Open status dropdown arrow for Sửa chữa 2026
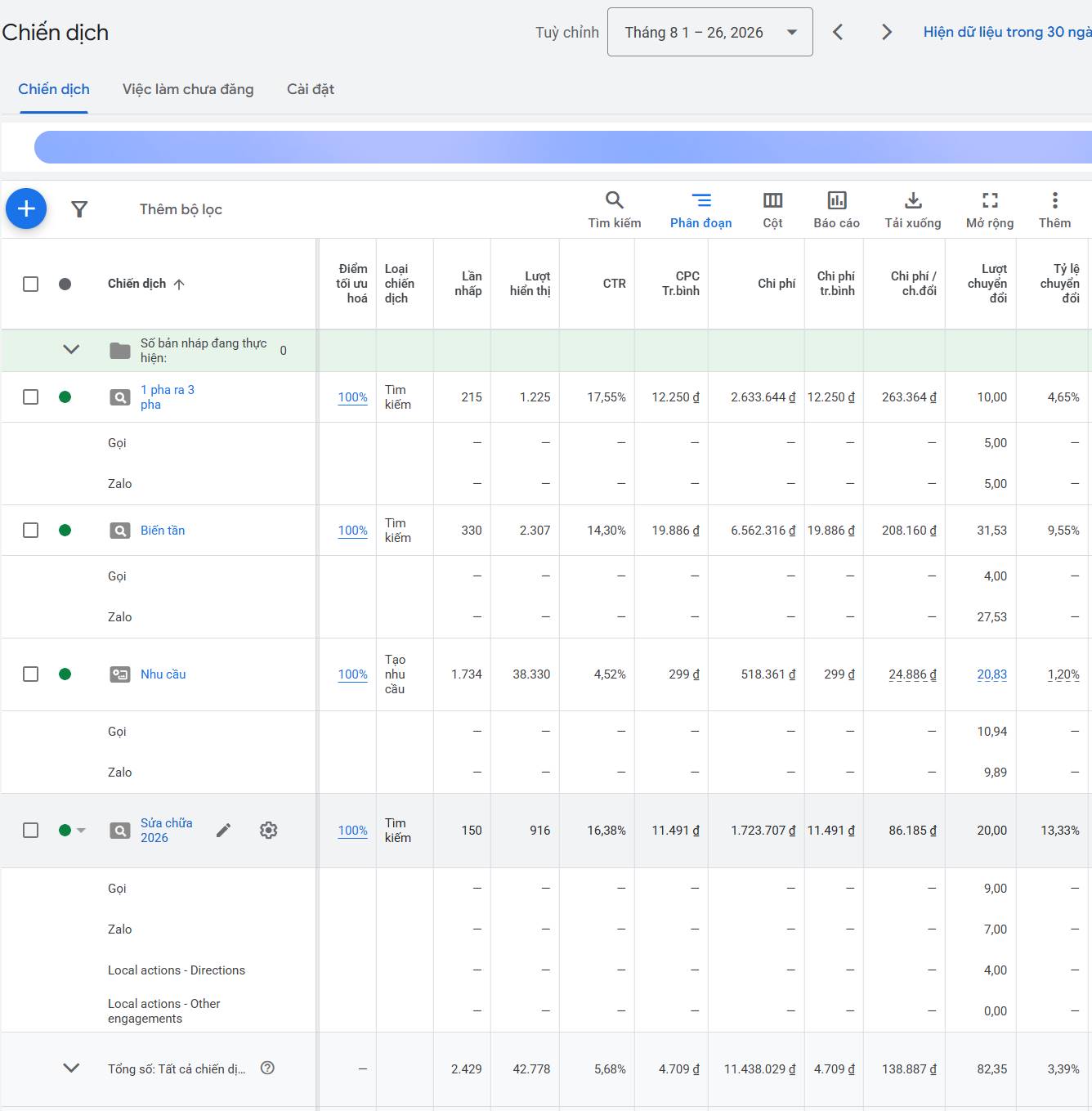Screen dimensions: 1092x1111 [81, 831]
